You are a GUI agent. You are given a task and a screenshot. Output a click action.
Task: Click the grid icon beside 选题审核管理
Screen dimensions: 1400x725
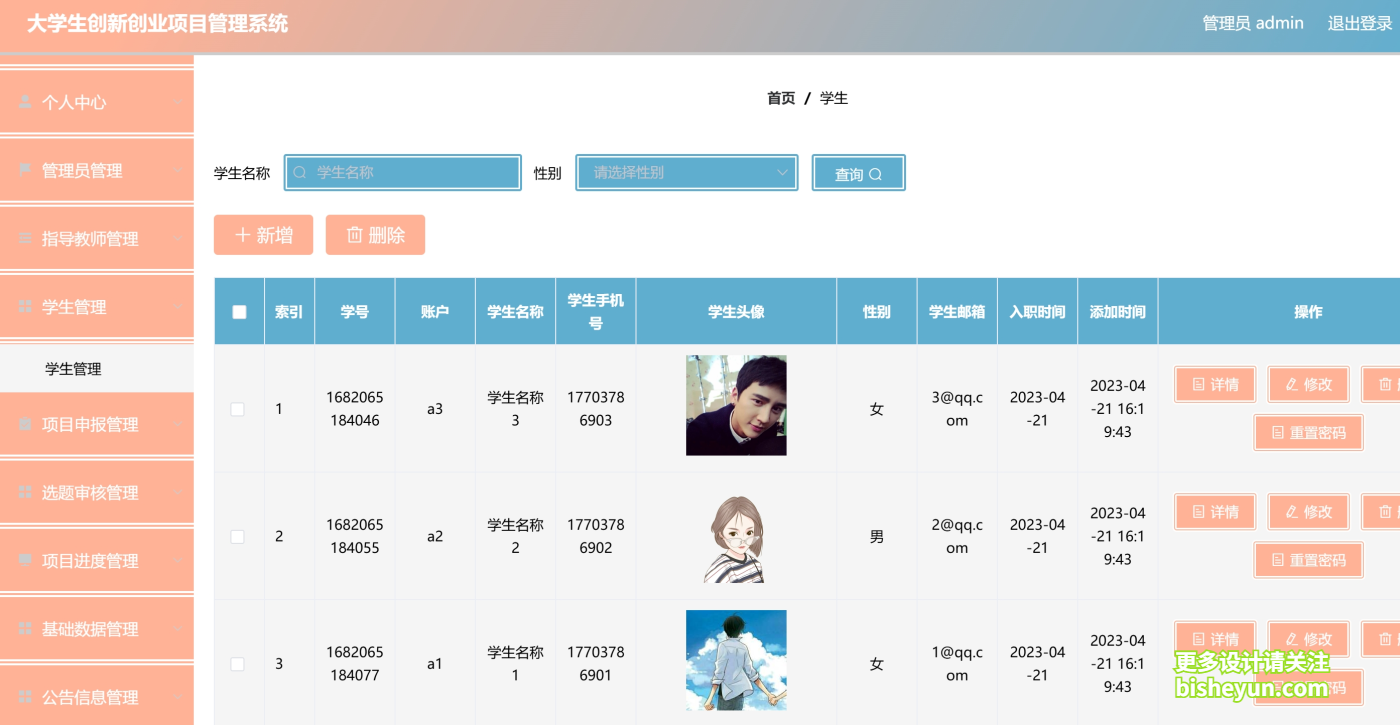click(25, 492)
